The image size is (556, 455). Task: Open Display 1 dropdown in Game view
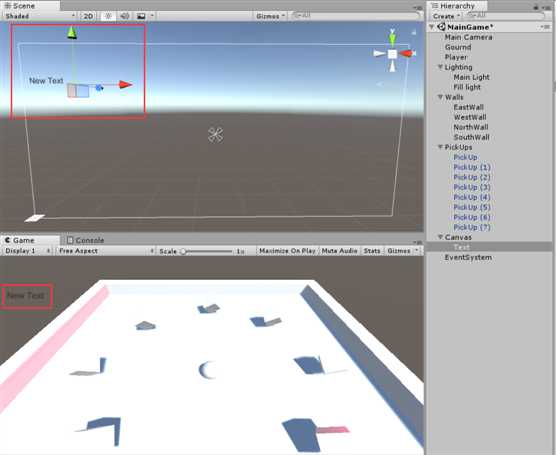click(x=27, y=251)
